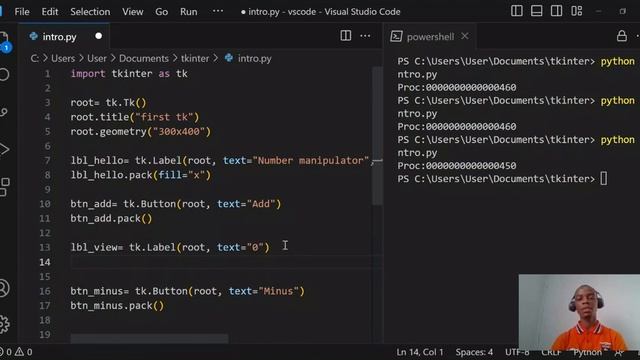Toggle the secondary side bar layout icon
The height and width of the screenshot is (360, 640).
coord(556,11)
